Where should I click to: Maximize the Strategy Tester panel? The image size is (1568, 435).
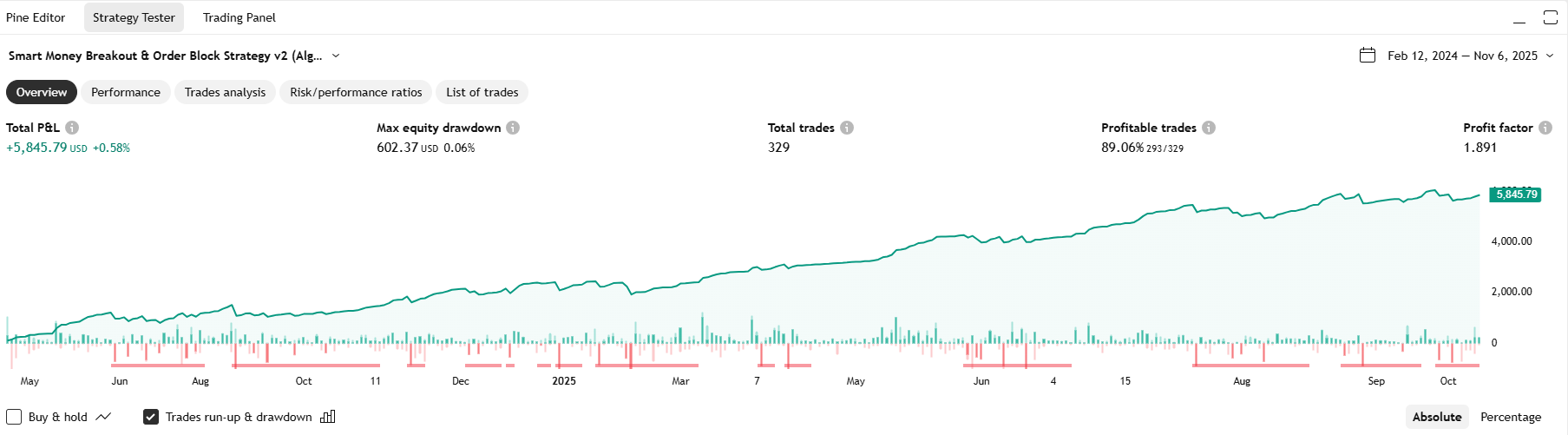pos(1551,17)
